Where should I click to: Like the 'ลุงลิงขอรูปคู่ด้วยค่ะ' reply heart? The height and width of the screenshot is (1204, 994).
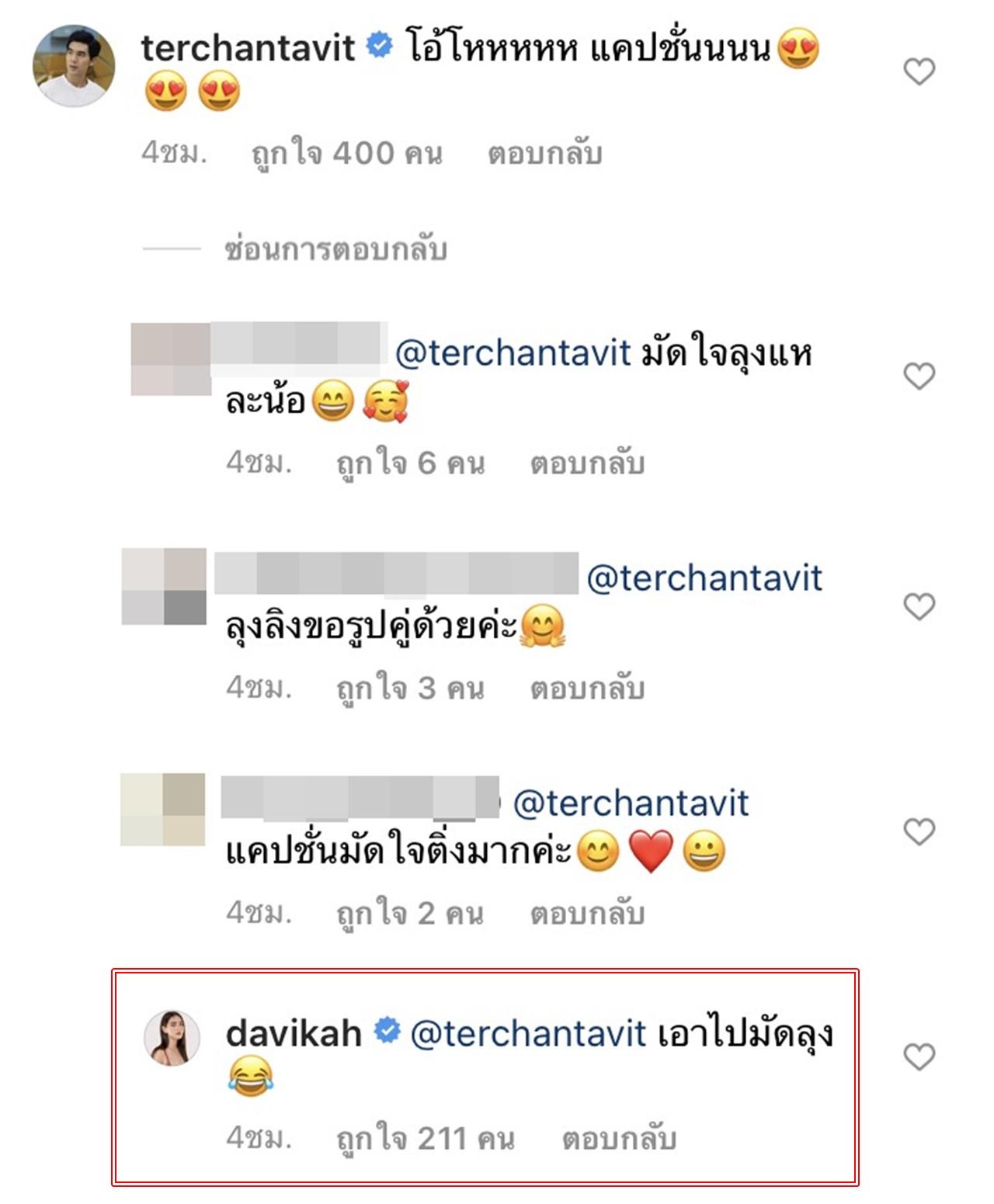(x=919, y=606)
